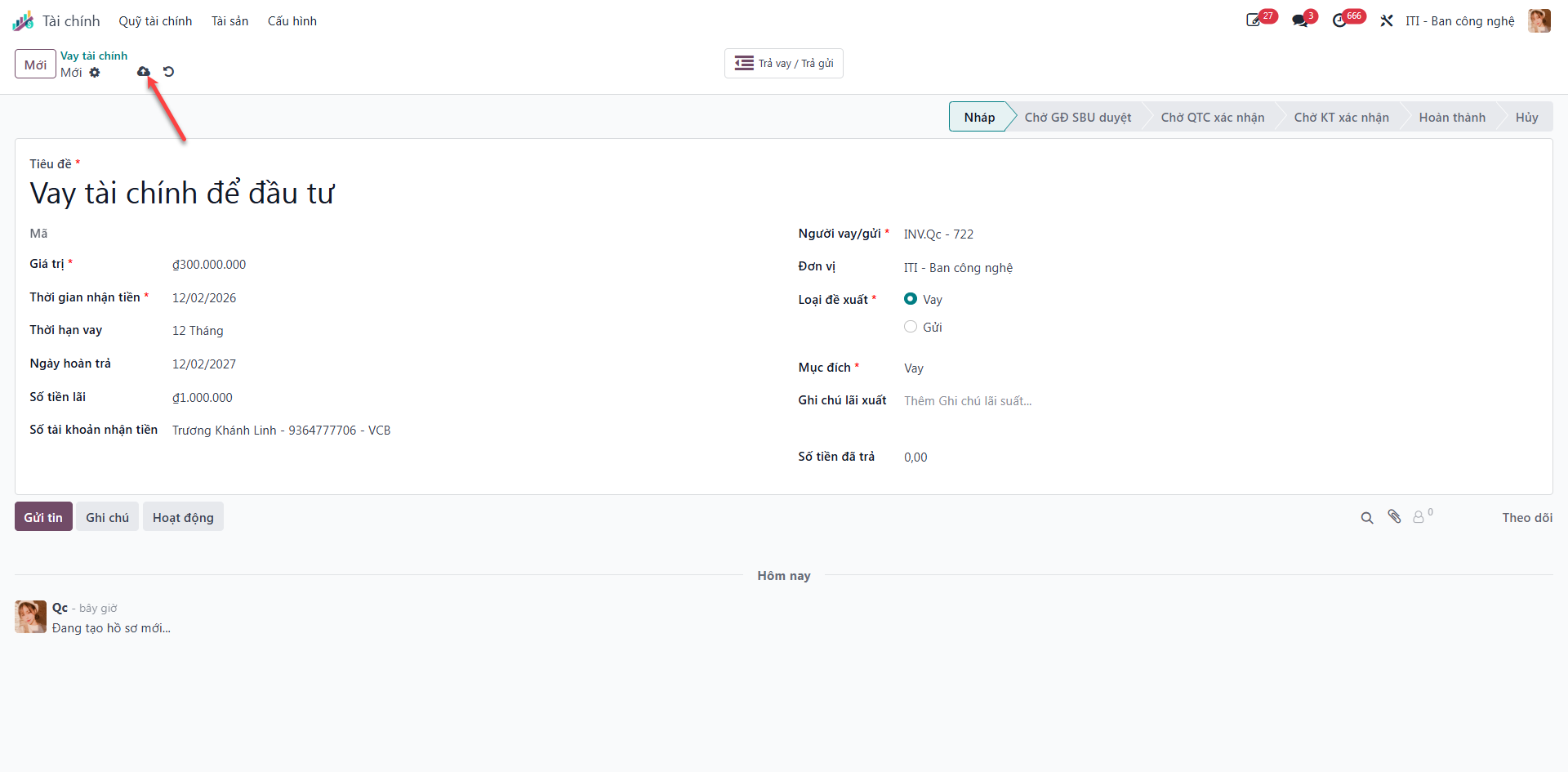Click the Ghi chú button
The height and width of the screenshot is (772, 1568).
[107, 517]
